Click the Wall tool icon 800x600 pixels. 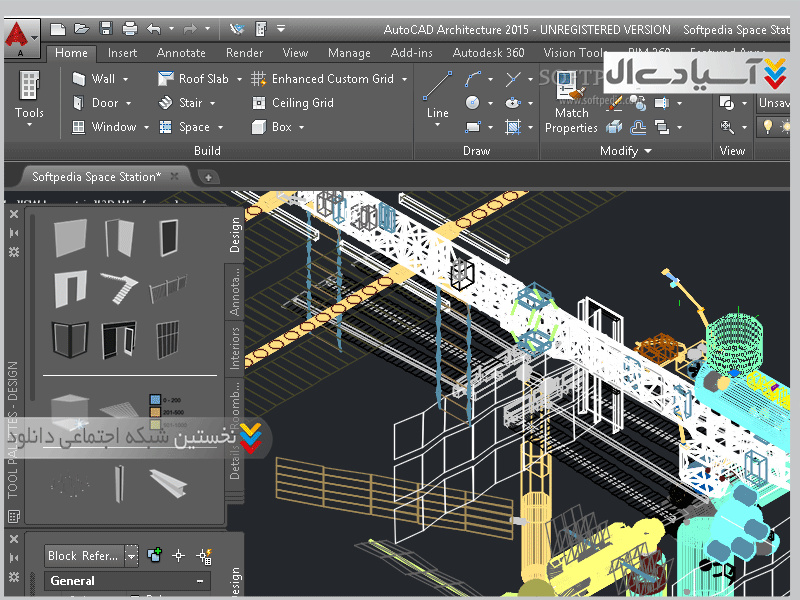(x=79, y=78)
